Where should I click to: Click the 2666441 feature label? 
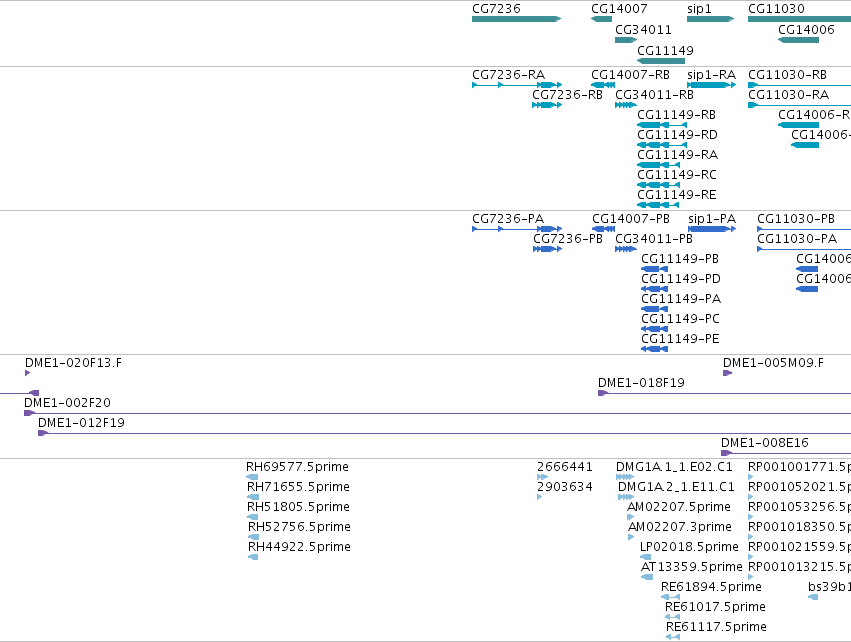564,467
